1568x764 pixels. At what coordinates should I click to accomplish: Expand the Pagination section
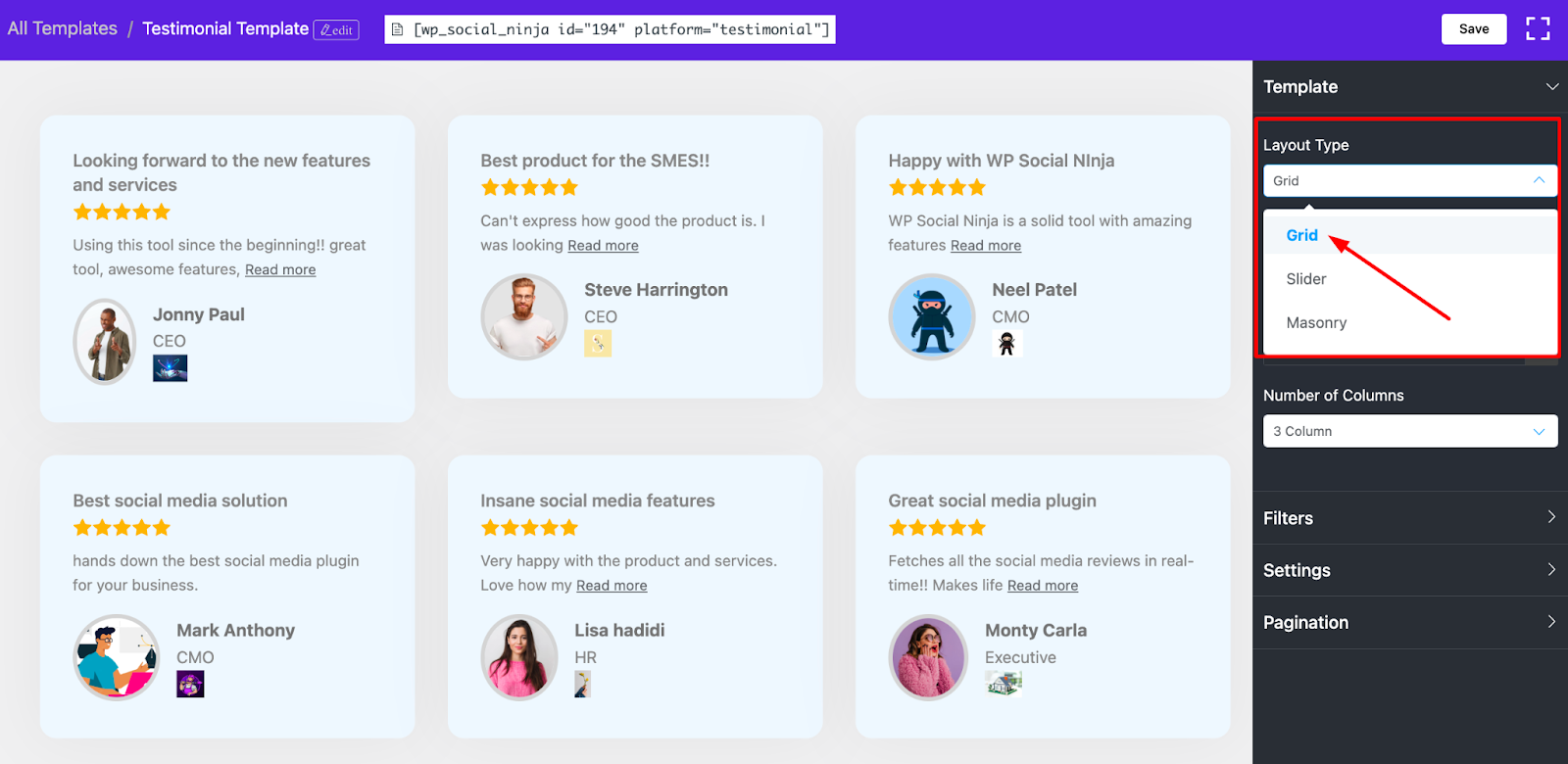1410,622
